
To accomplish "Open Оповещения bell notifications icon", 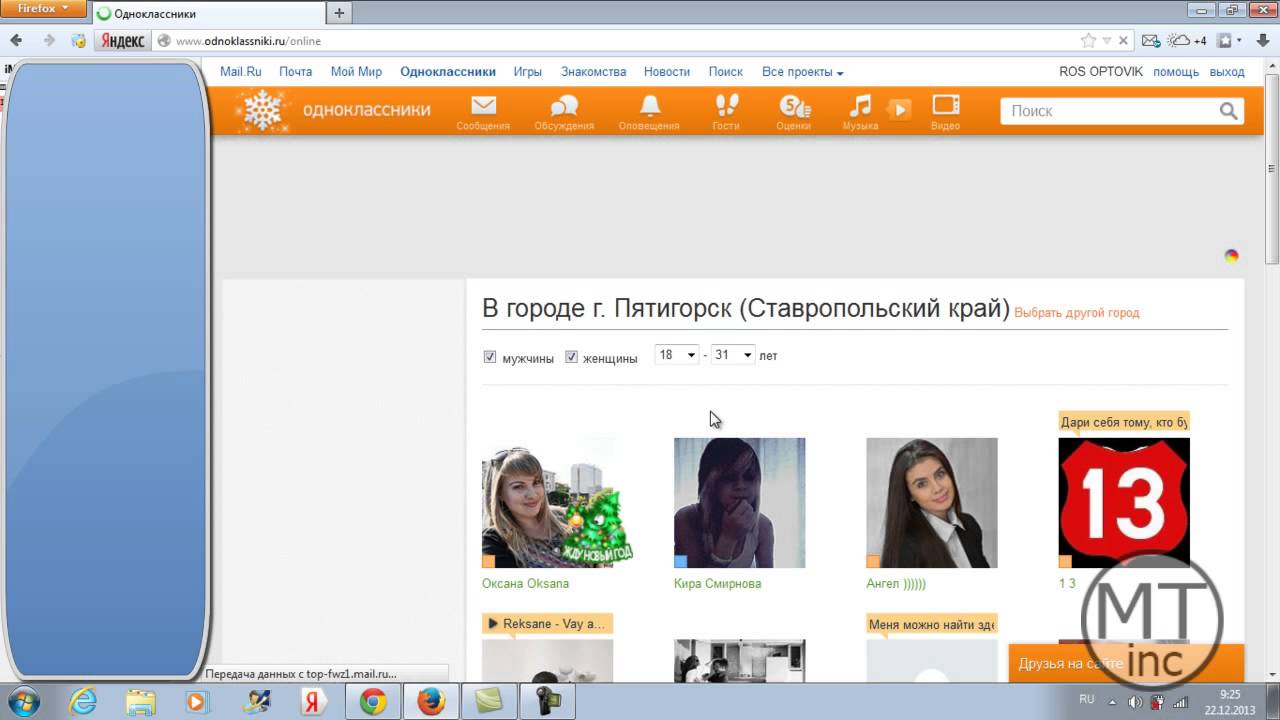I will [650, 105].
